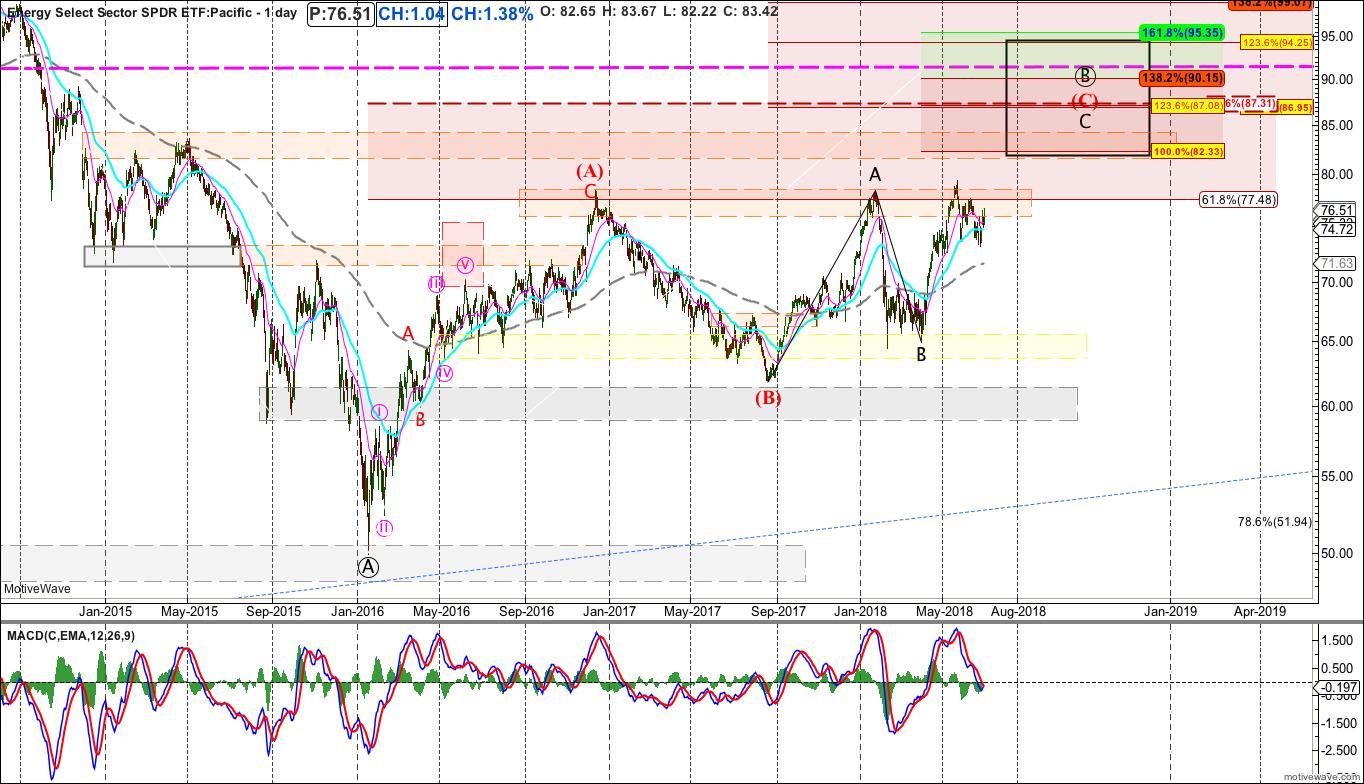Select black B wave label at 2018 low

(x=921, y=354)
